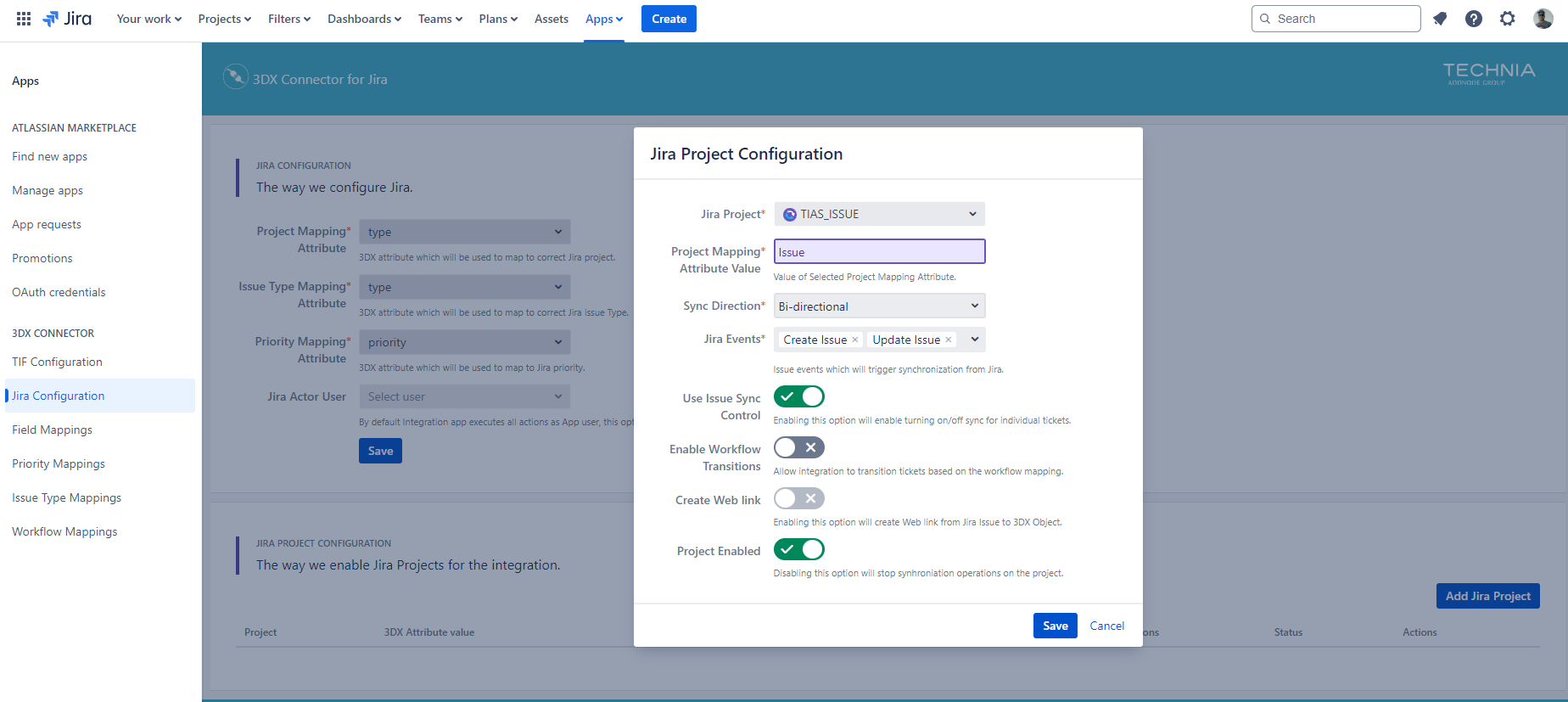Open Workflow Mappings page
Viewport: 1568px width, 702px height.
tap(64, 531)
